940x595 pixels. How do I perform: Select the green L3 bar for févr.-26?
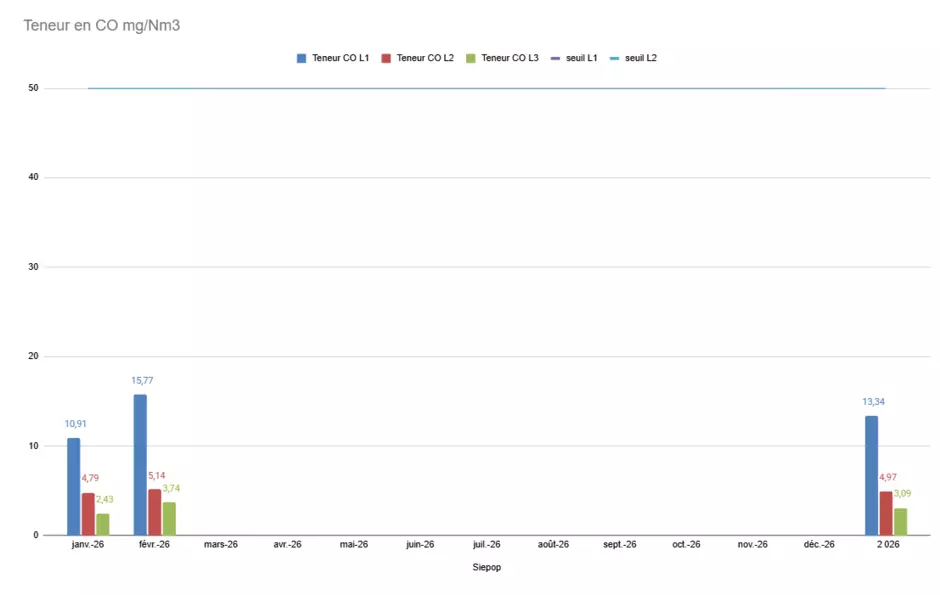169,518
